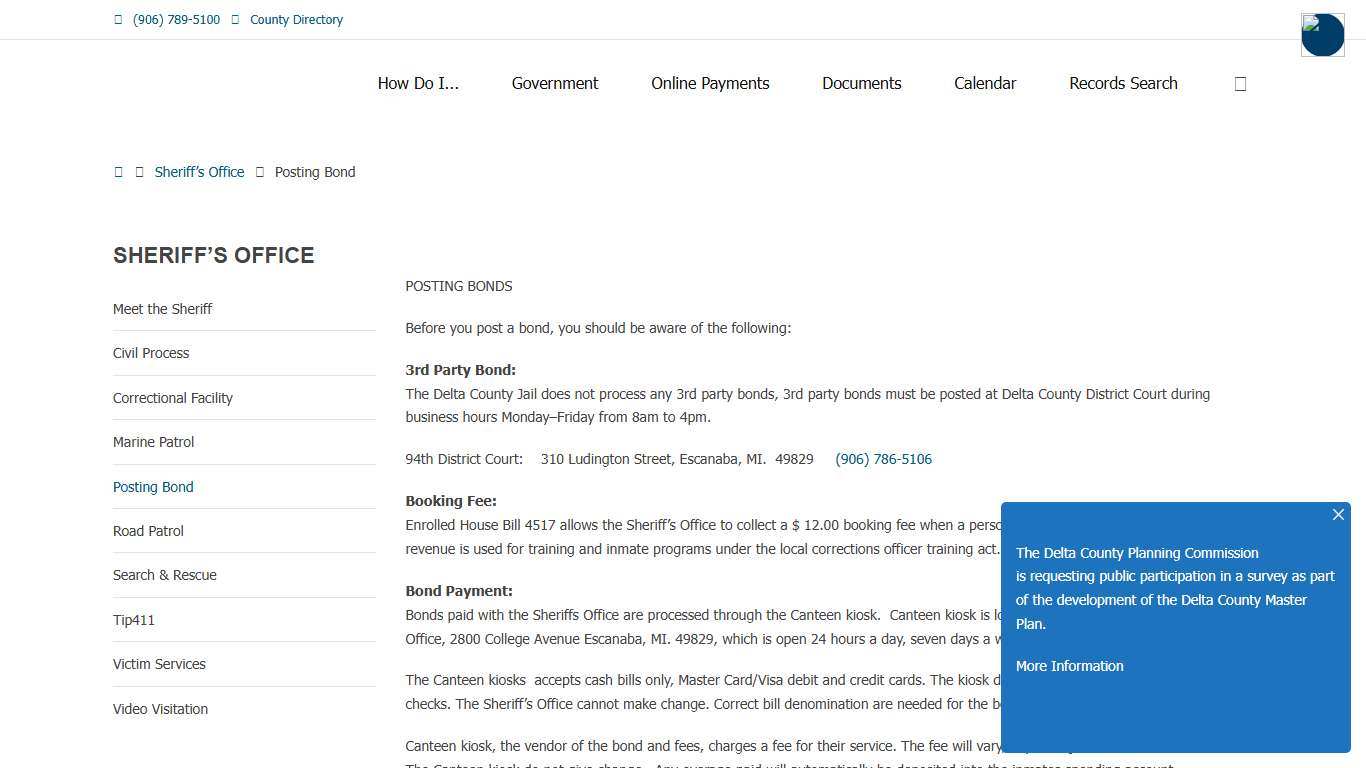Go to the Calendar page
Image resolution: width=1366 pixels, height=768 pixels.
click(x=985, y=84)
